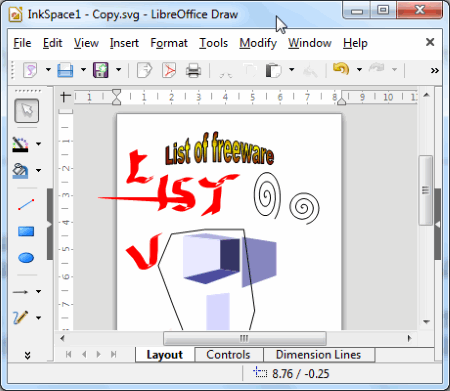The image size is (450, 391).
Task: Go to next layer tab arrow
Action: click(x=99, y=354)
